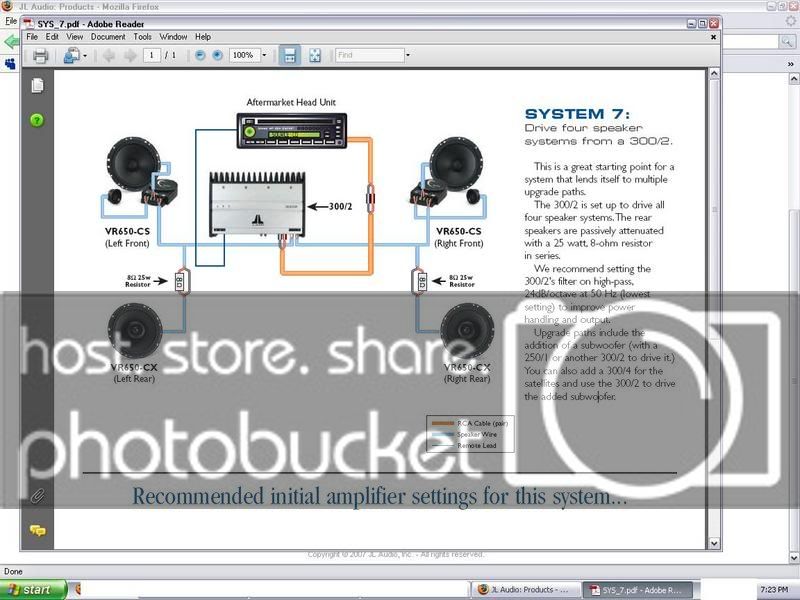Switch to JL Audio Products taskbar button
This screenshot has width=800, height=600.
coord(526,590)
